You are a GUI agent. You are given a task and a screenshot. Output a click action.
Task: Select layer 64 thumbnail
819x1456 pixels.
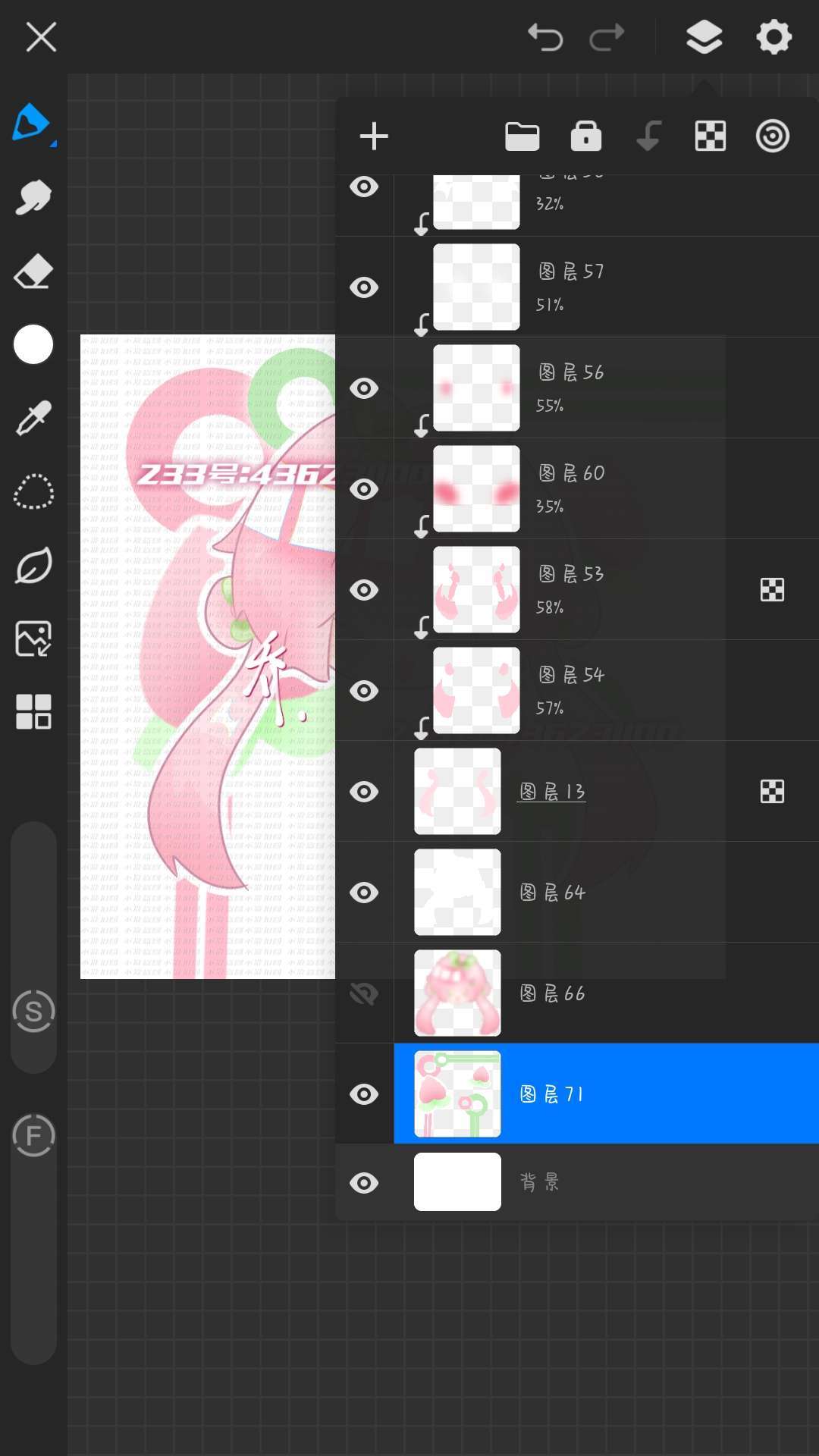point(457,893)
